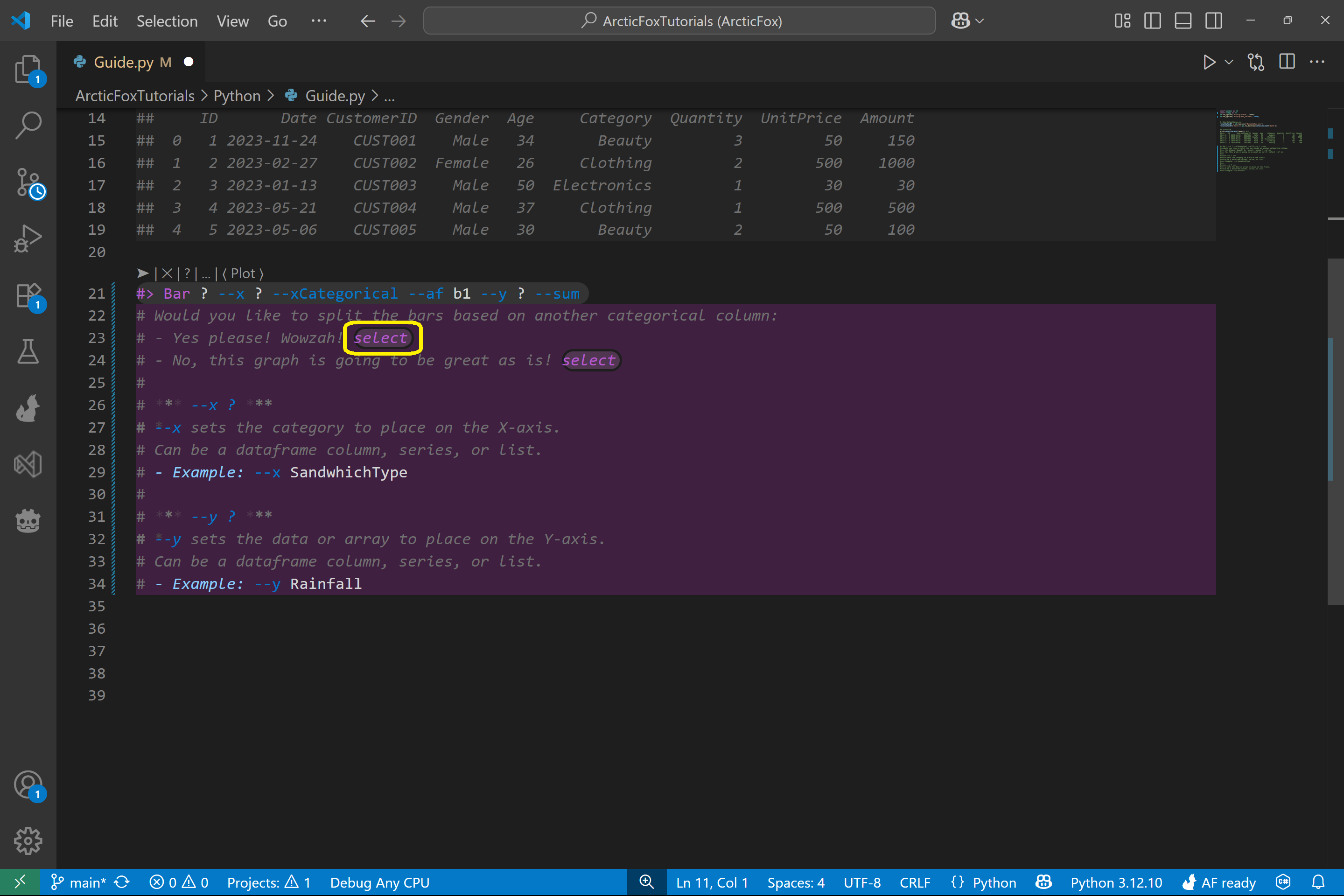This screenshot has width=1344, height=896.
Task: Open editor More Actions menu
Action: [x=1317, y=62]
